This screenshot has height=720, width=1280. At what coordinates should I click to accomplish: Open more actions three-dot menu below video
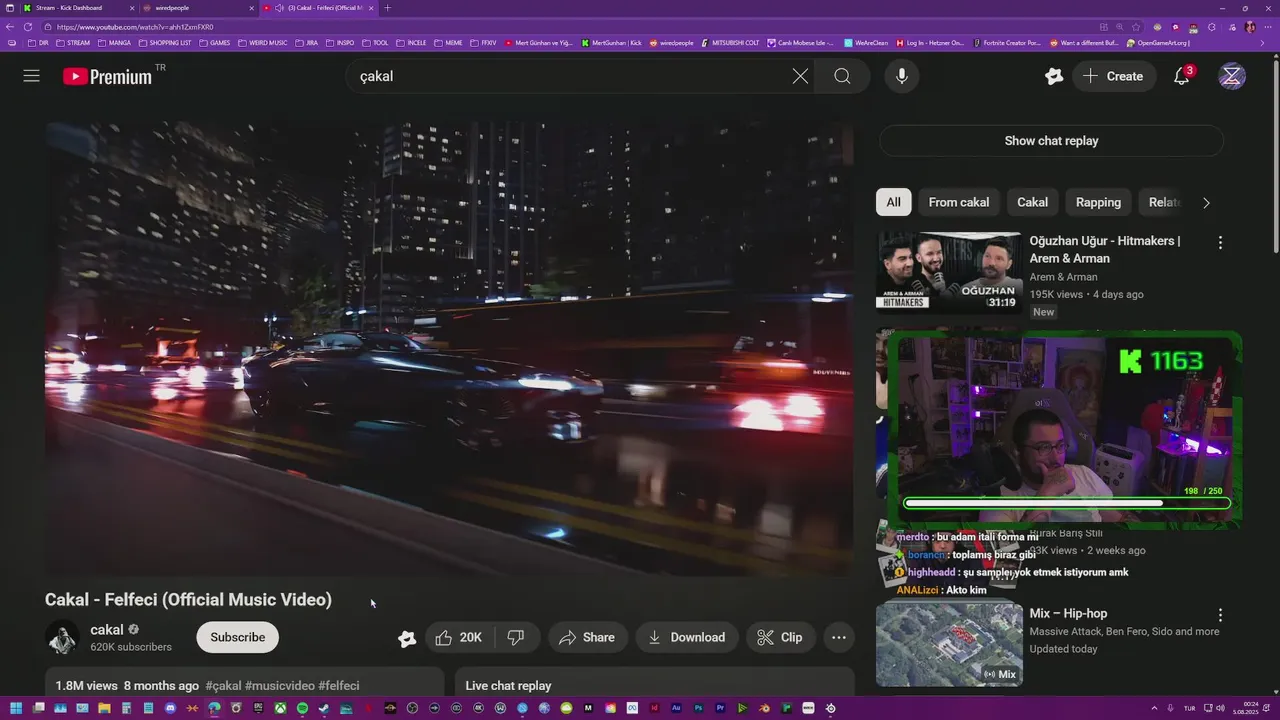tap(839, 637)
